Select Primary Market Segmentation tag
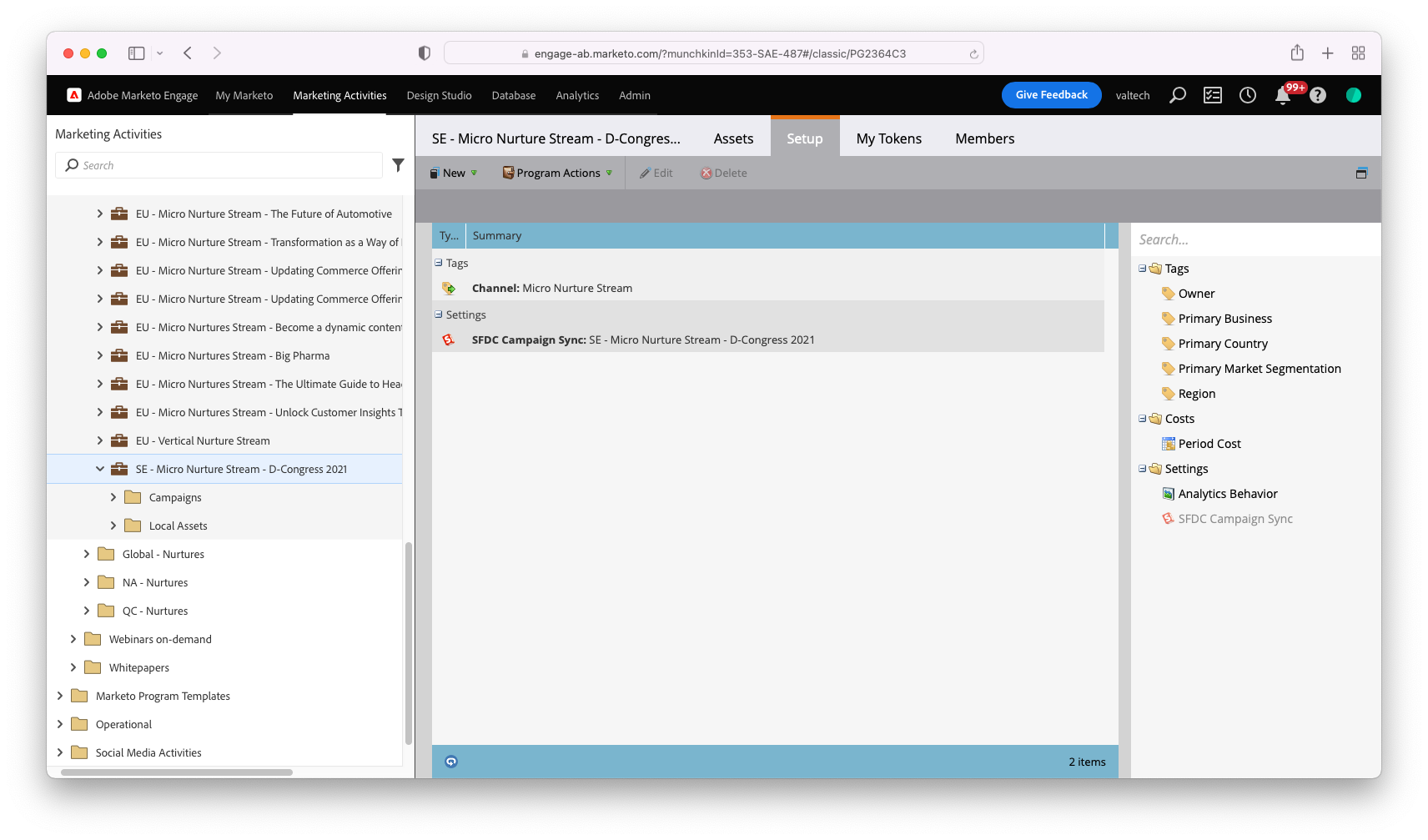Screen dimensions: 1428x840 [x=1260, y=369]
